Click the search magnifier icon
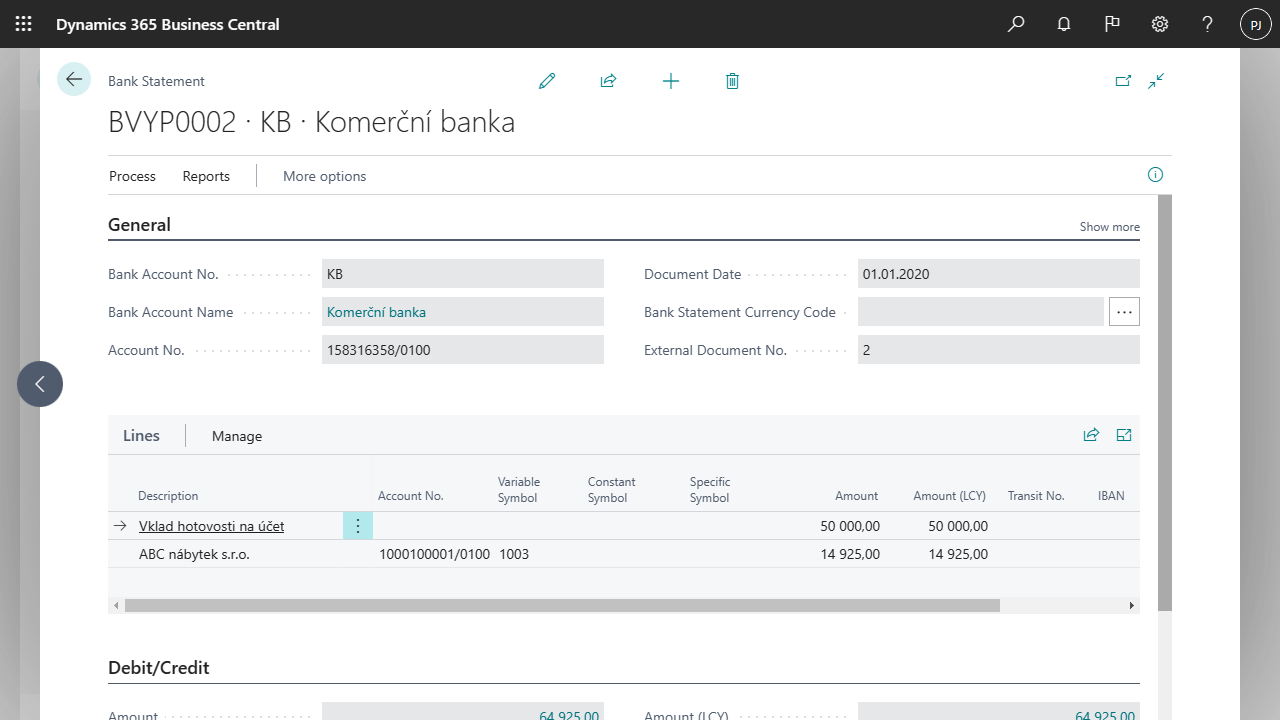This screenshot has width=1280, height=720. tap(1016, 24)
